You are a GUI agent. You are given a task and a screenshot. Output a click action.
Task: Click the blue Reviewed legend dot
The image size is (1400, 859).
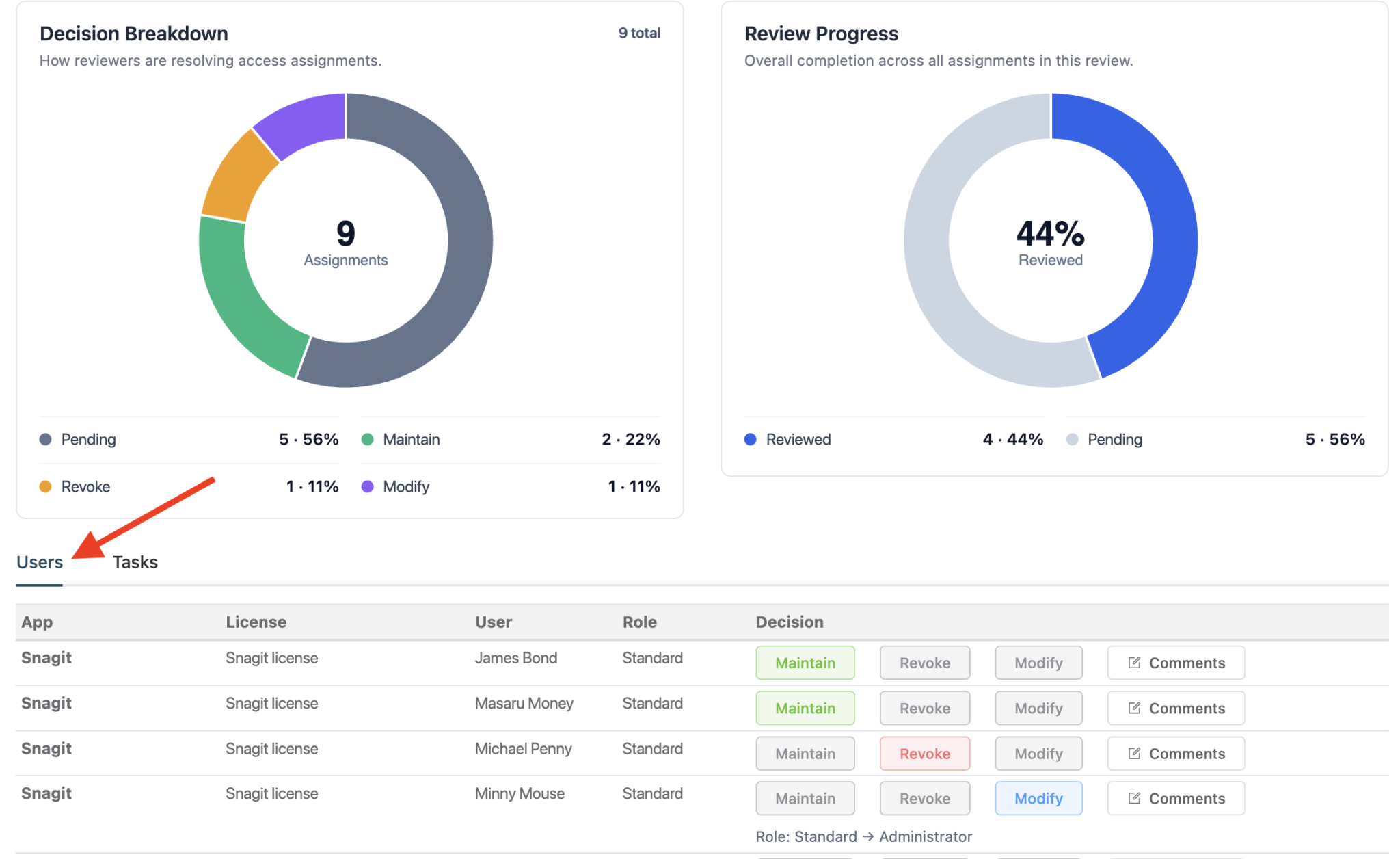coord(750,439)
